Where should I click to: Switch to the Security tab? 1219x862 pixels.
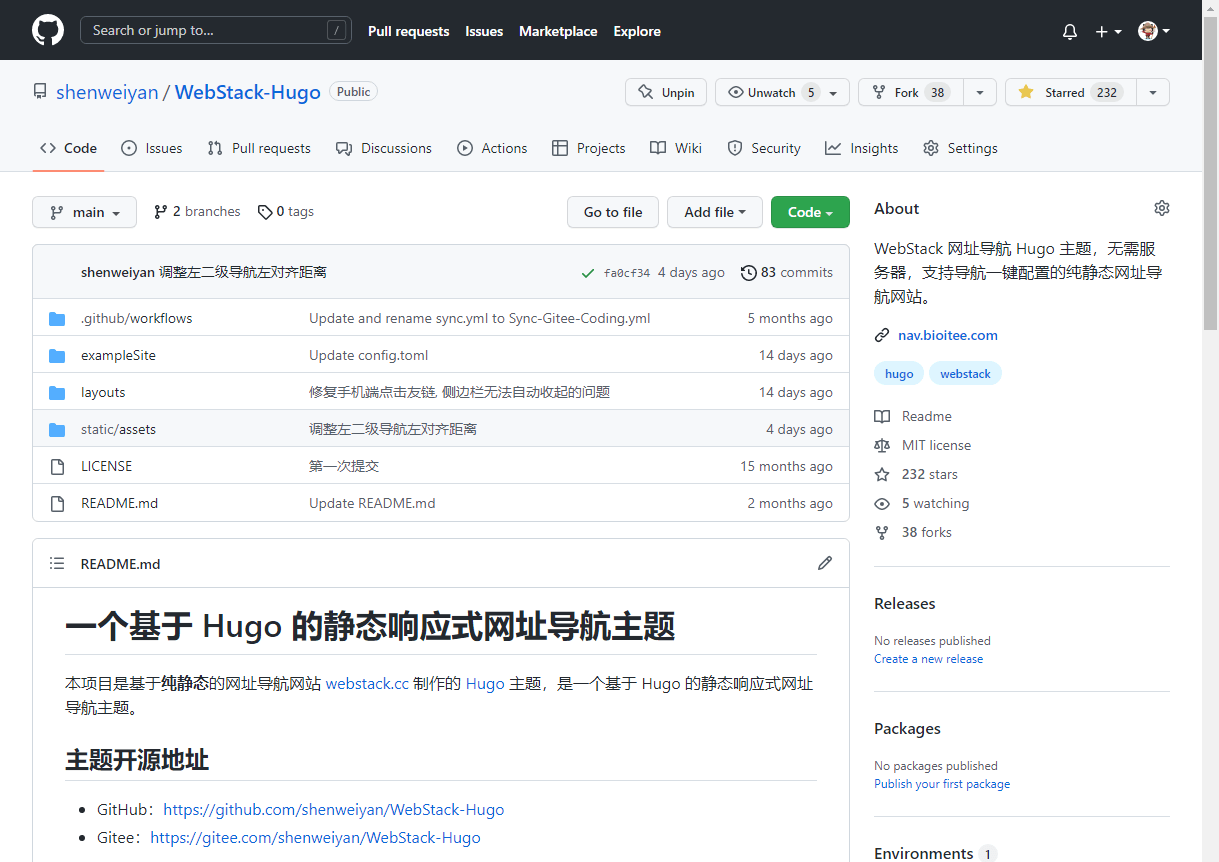[764, 148]
